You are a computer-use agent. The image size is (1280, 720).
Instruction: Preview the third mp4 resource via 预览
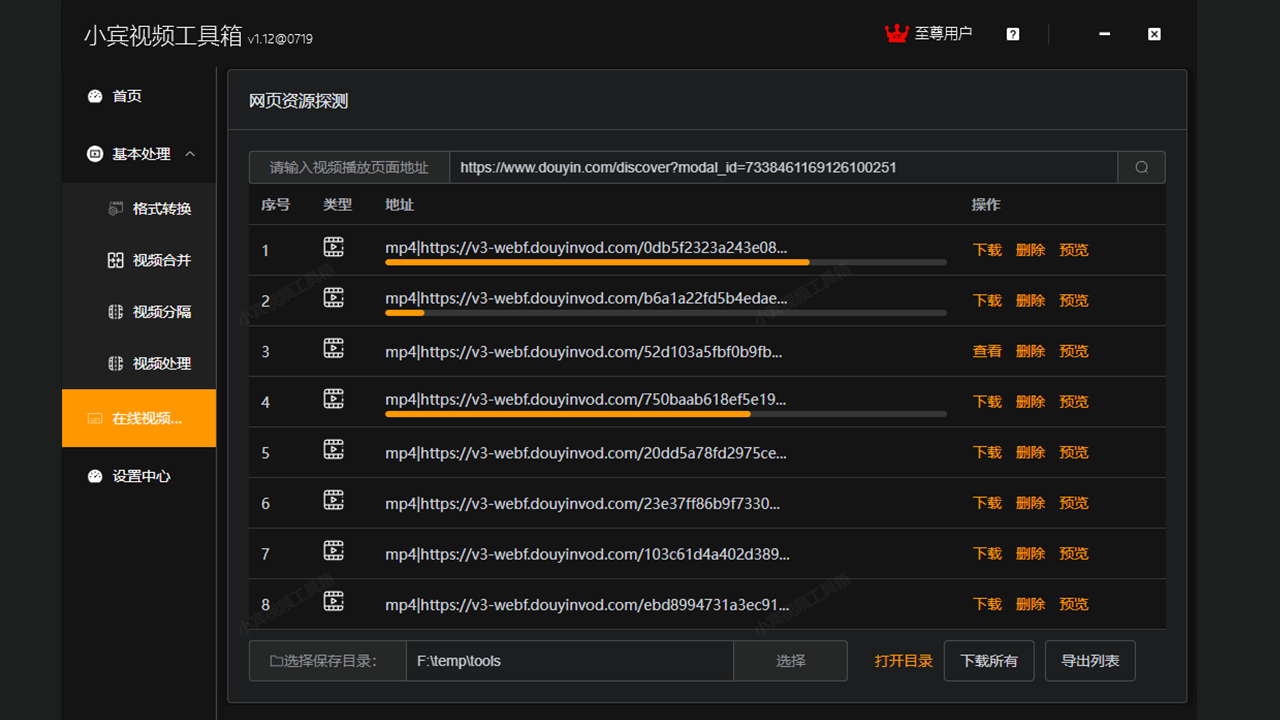click(1073, 350)
